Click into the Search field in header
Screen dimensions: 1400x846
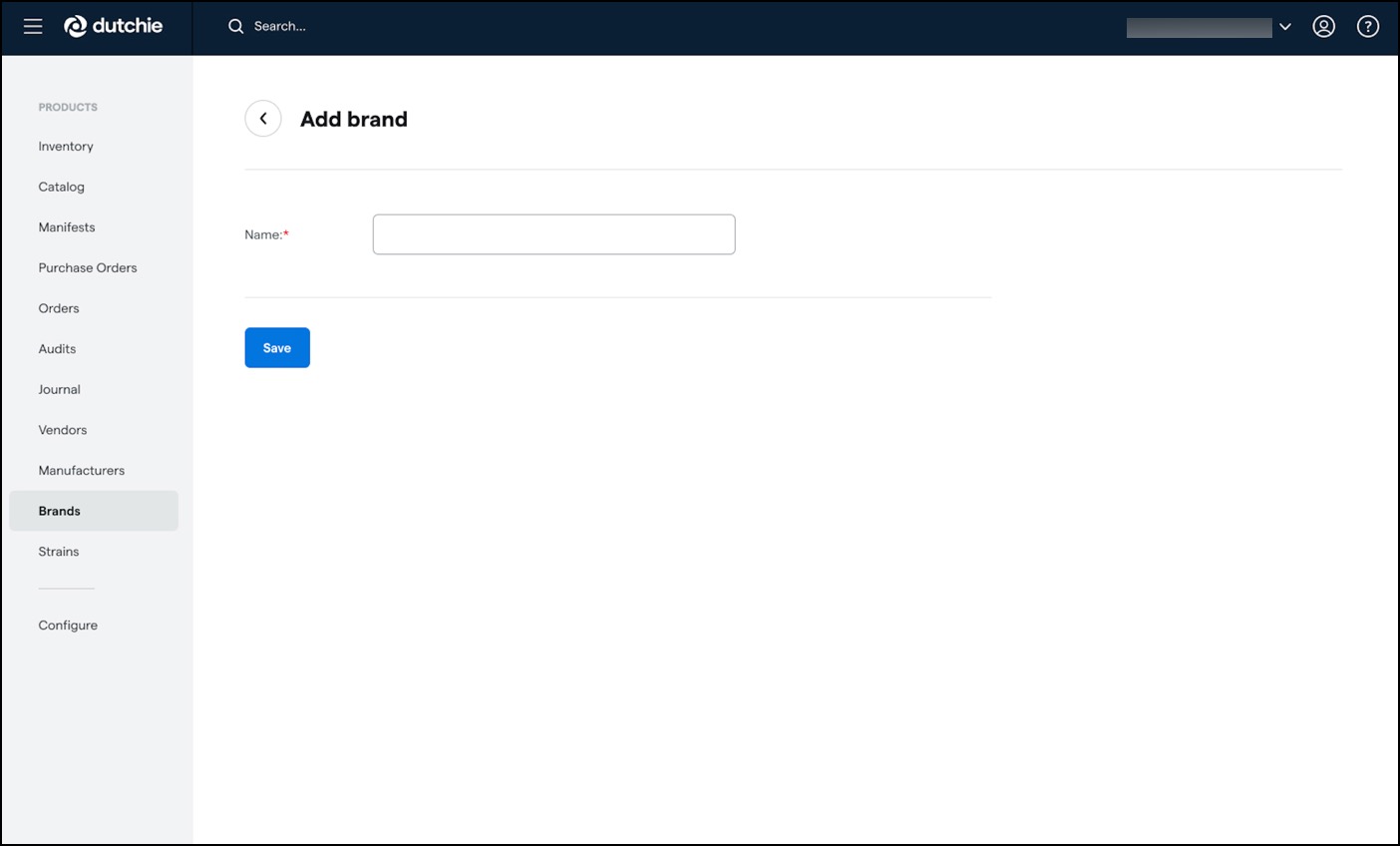pyautogui.click(x=280, y=27)
